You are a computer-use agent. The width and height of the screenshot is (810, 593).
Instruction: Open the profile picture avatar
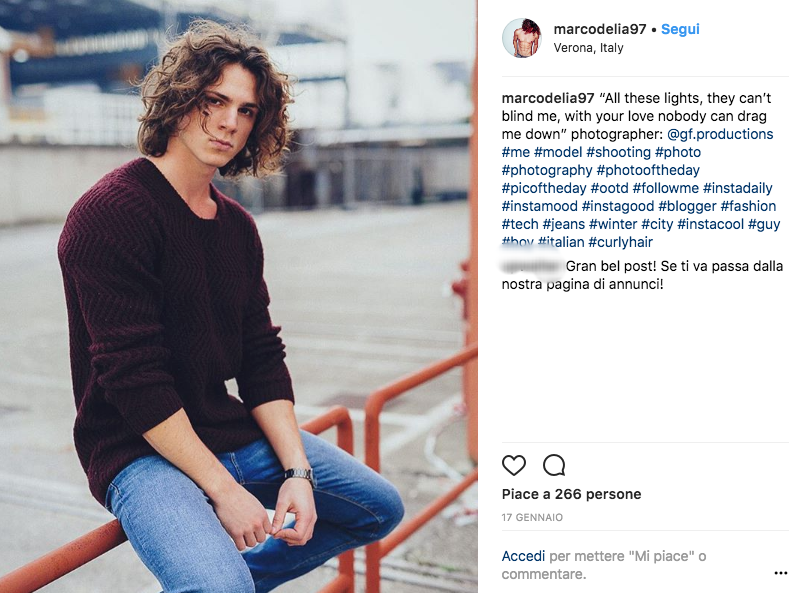(521, 38)
